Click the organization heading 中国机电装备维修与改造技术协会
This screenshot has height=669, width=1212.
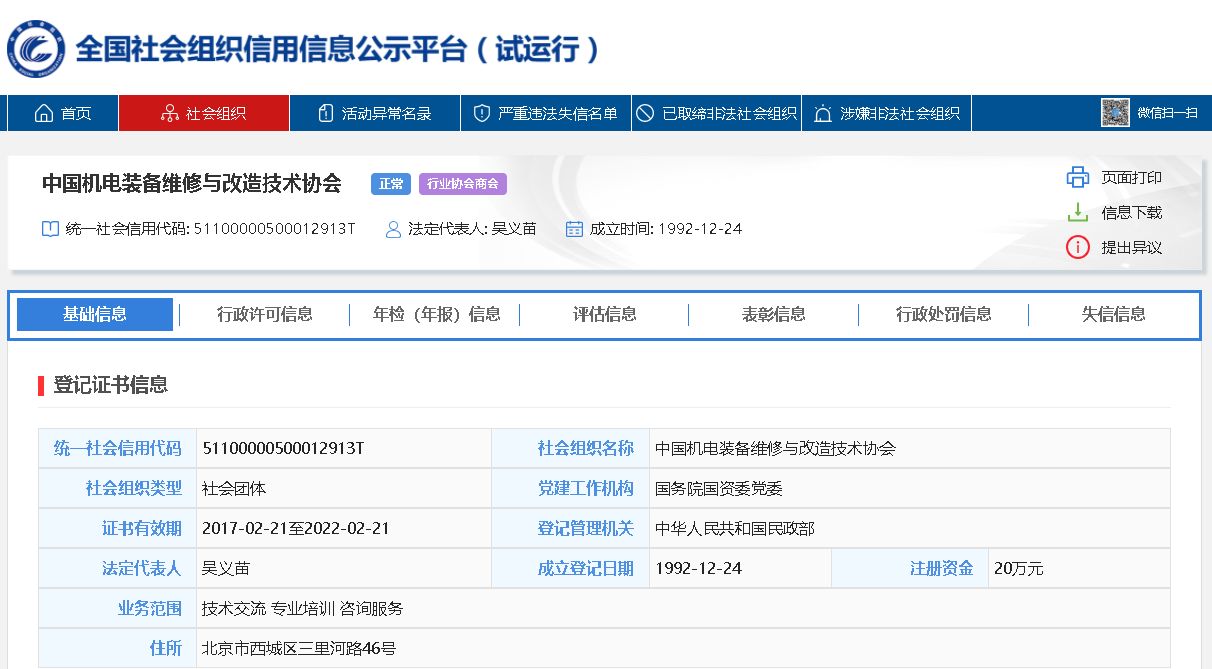pyautogui.click(x=192, y=184)
